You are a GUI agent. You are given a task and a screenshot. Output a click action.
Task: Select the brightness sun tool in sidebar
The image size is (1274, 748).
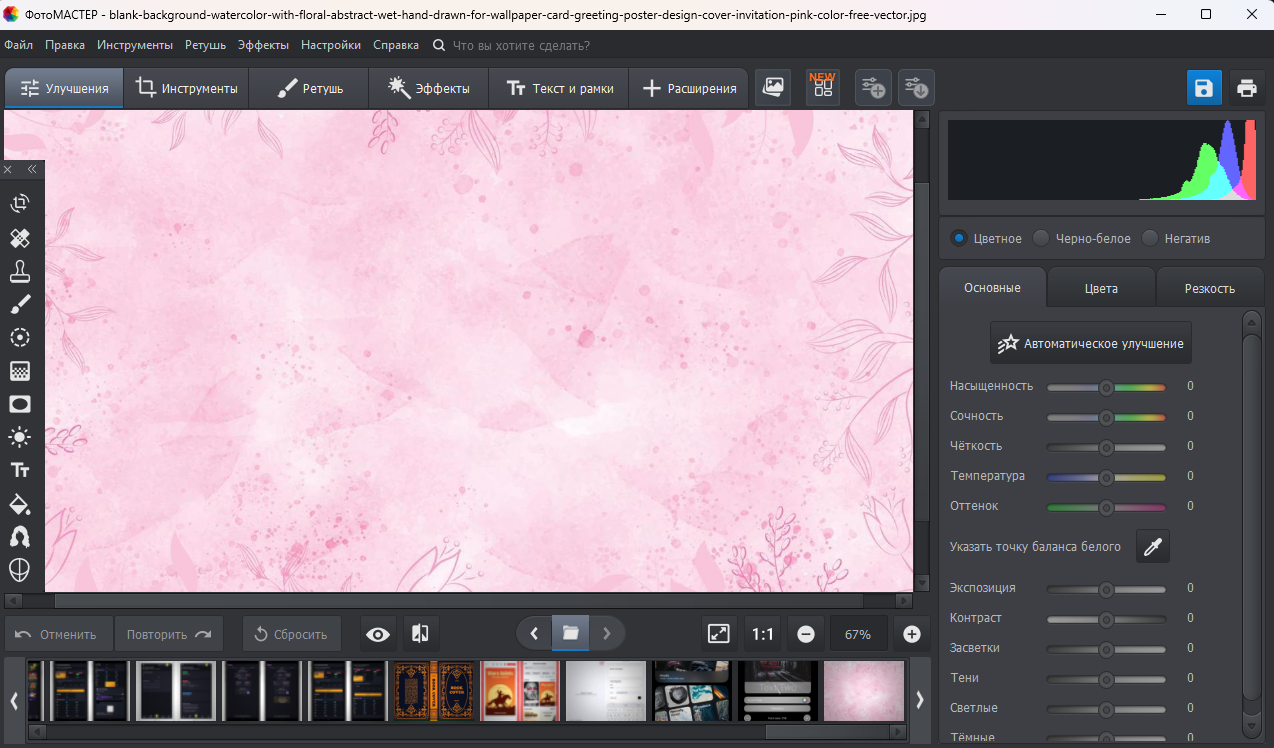tap(20, 437)
